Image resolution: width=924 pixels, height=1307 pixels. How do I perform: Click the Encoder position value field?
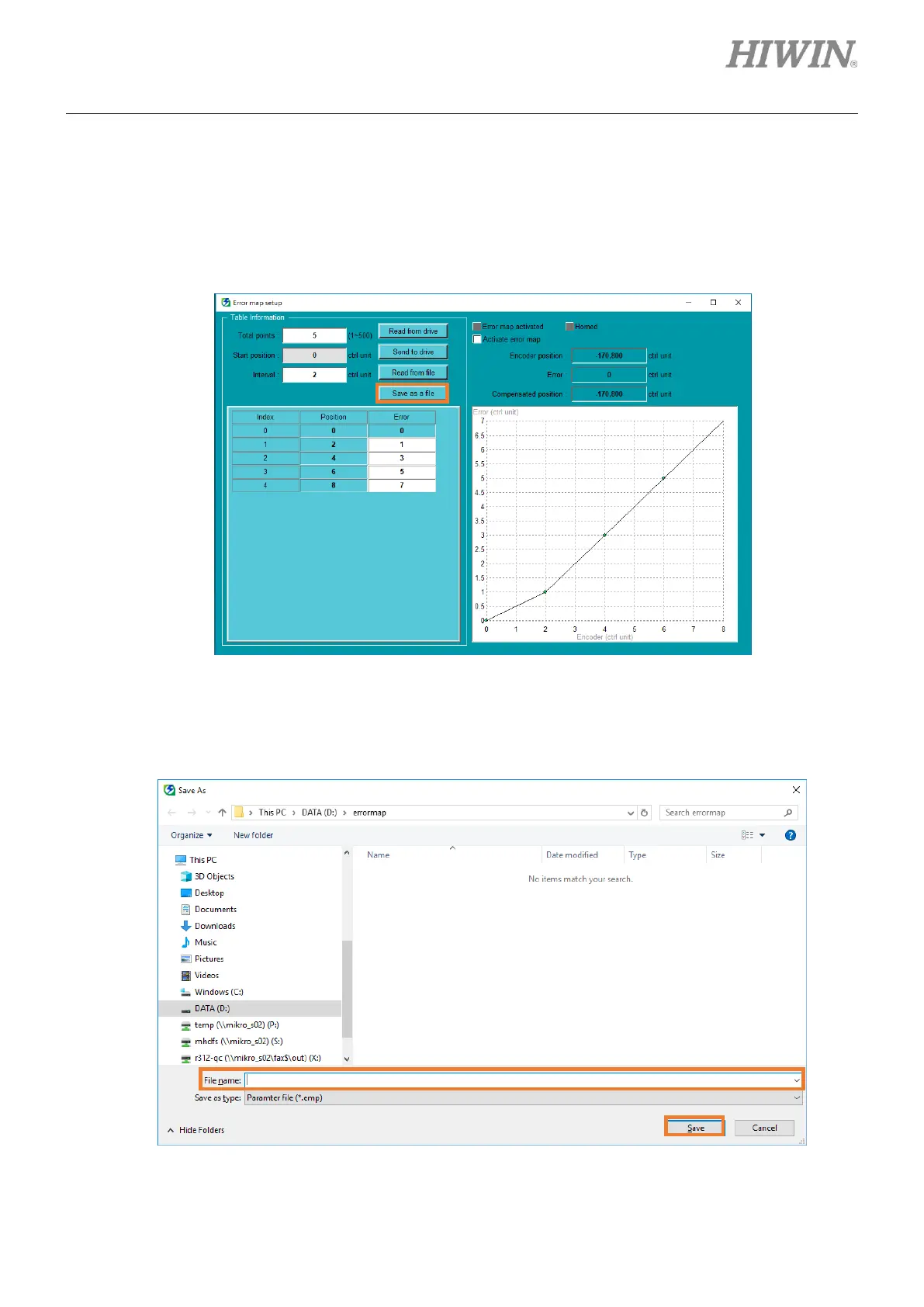coord(609,355)
